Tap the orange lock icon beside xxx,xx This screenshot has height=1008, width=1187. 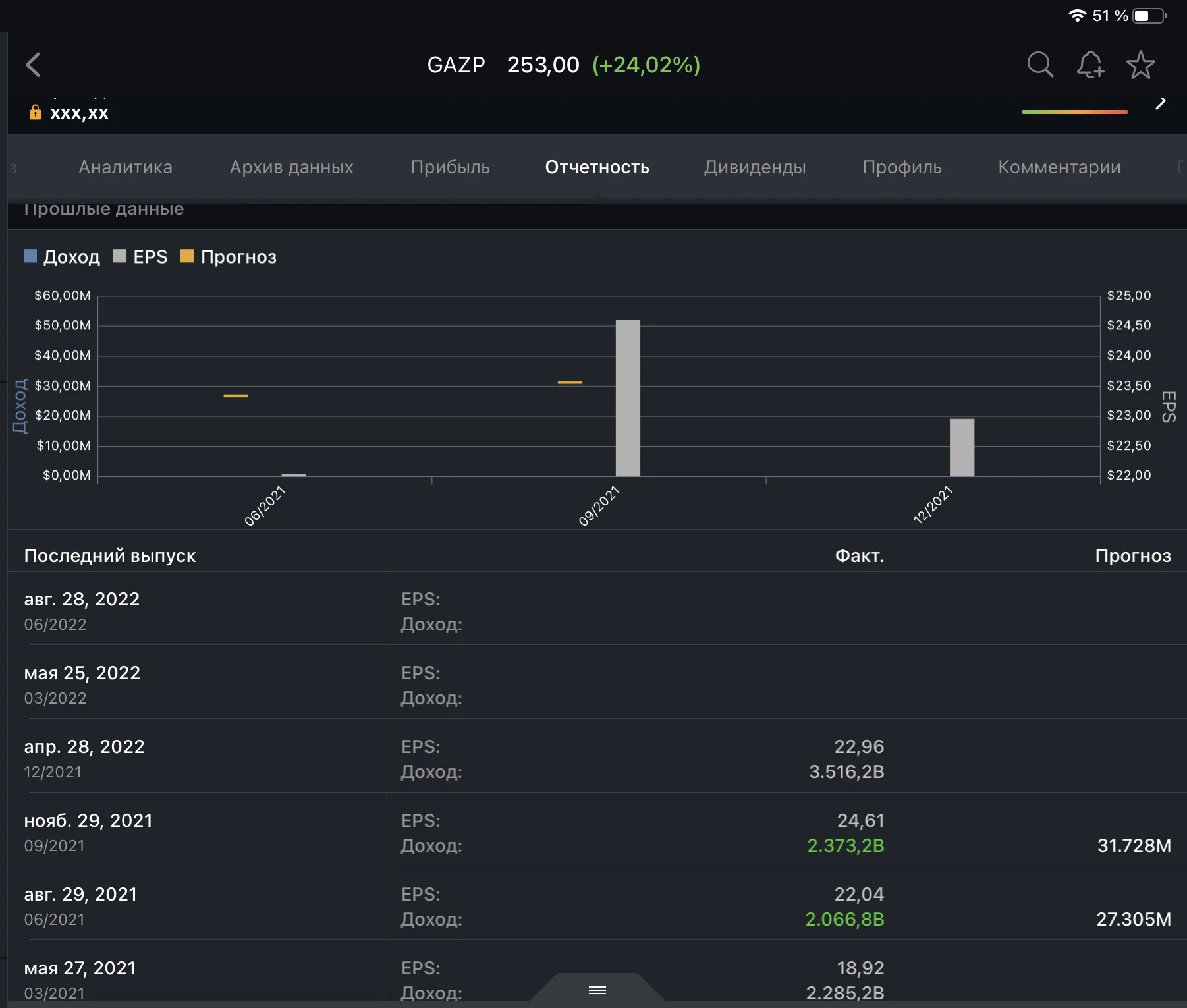pos(36,112)
